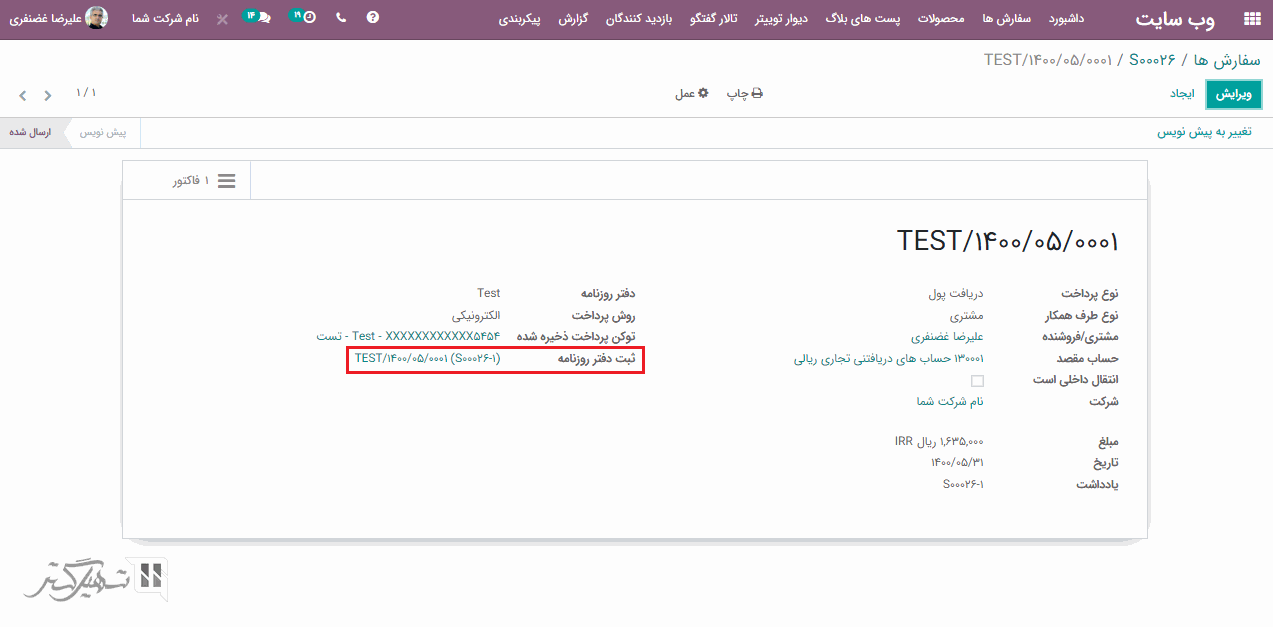
Task: Click the ویرایش edit button
Action: click(1233, 94)
